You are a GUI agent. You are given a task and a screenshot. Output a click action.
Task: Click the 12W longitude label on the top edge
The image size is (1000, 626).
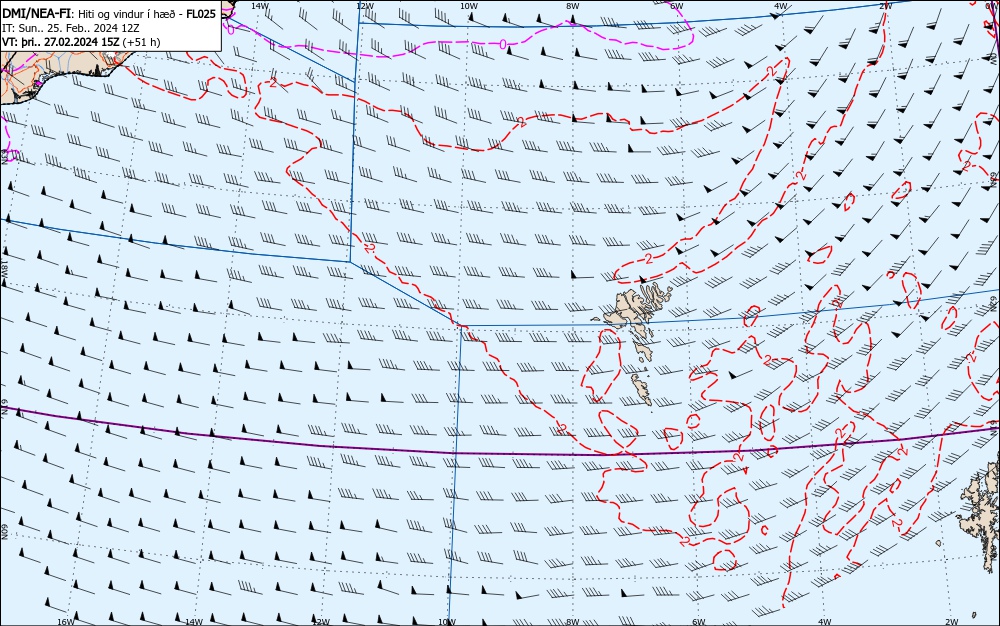[364, 6]
